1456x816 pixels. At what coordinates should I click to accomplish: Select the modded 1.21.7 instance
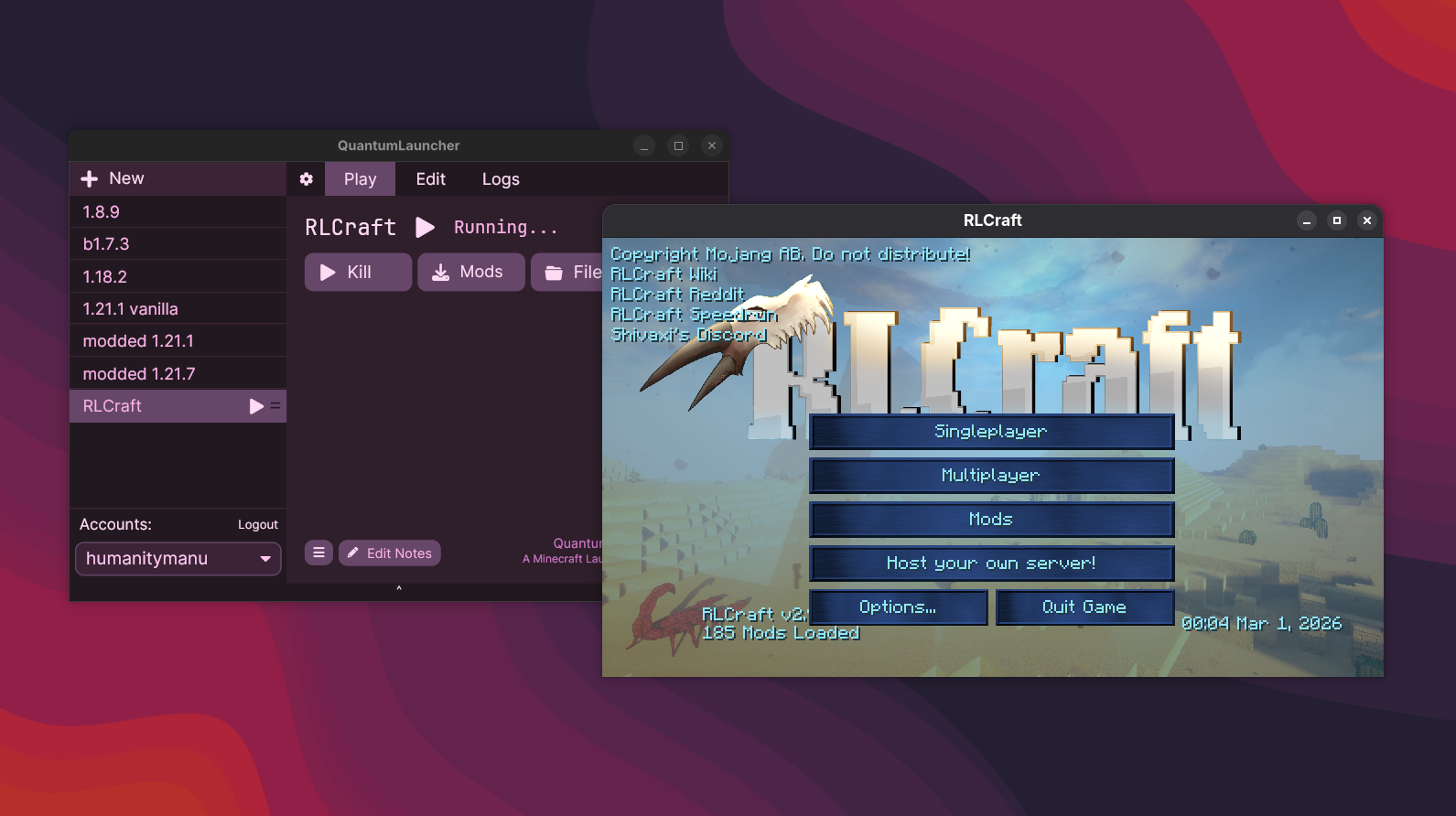pyautogui.click(x=178, y=373)
